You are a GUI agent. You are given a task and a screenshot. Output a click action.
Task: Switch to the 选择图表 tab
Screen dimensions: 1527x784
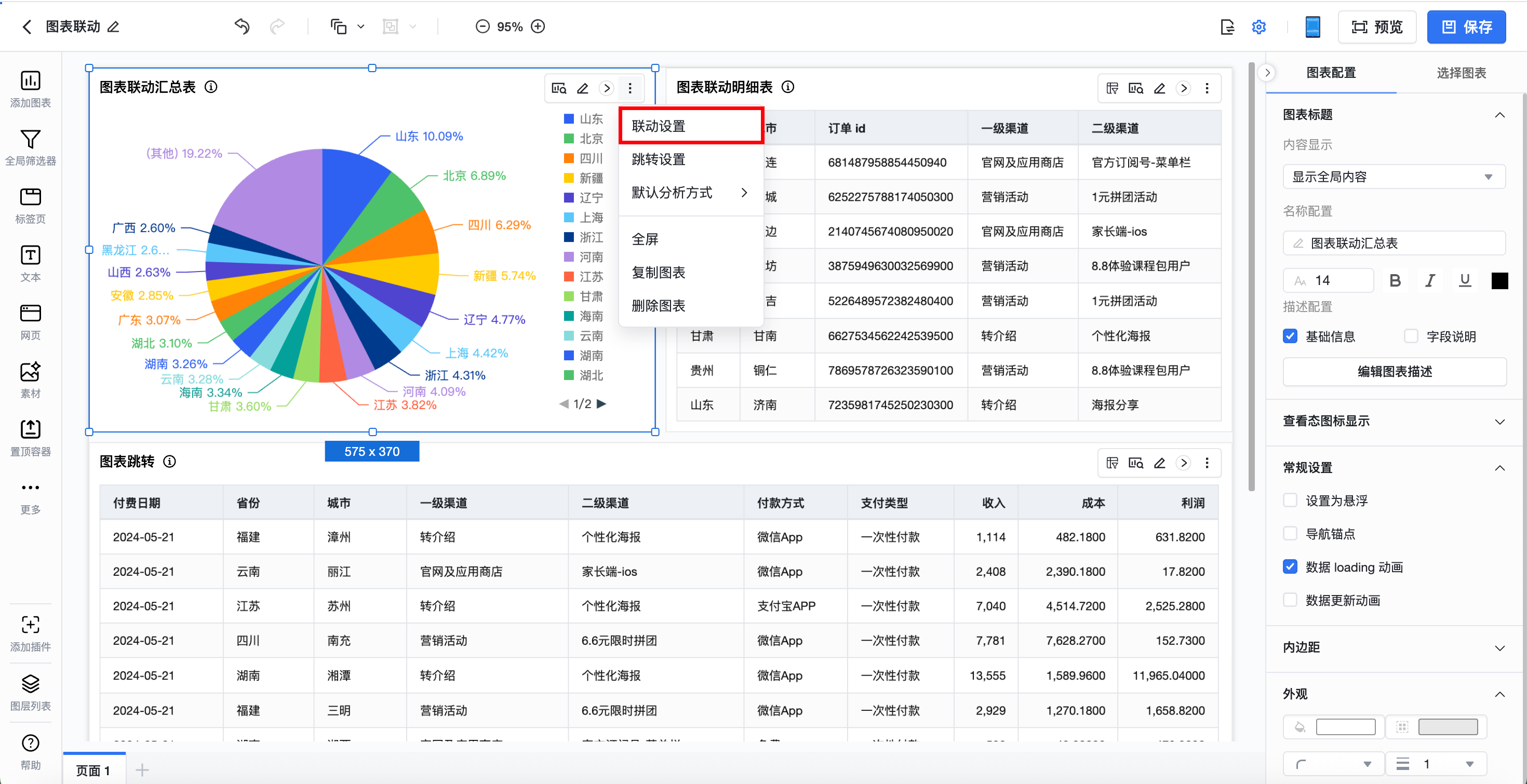coord(1461,73)
